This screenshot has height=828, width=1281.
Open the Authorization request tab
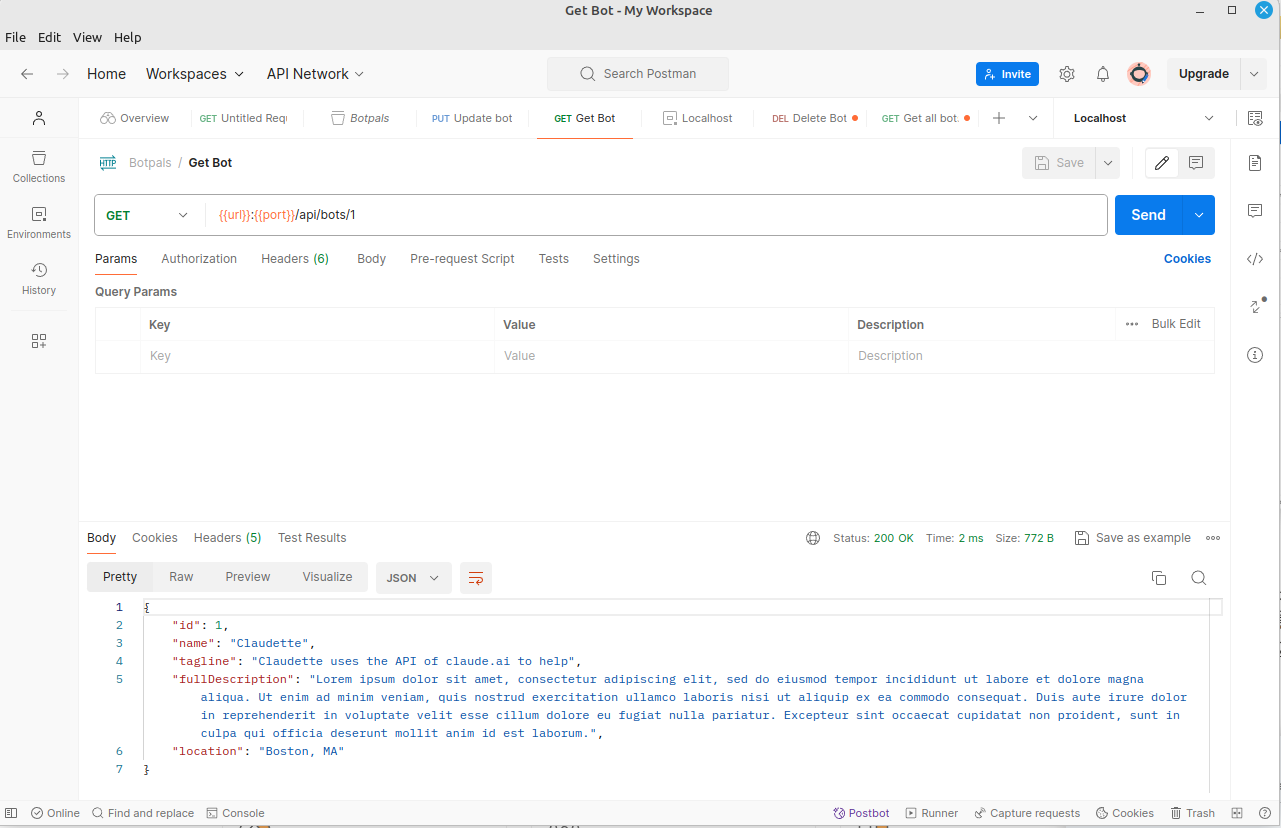199,259
